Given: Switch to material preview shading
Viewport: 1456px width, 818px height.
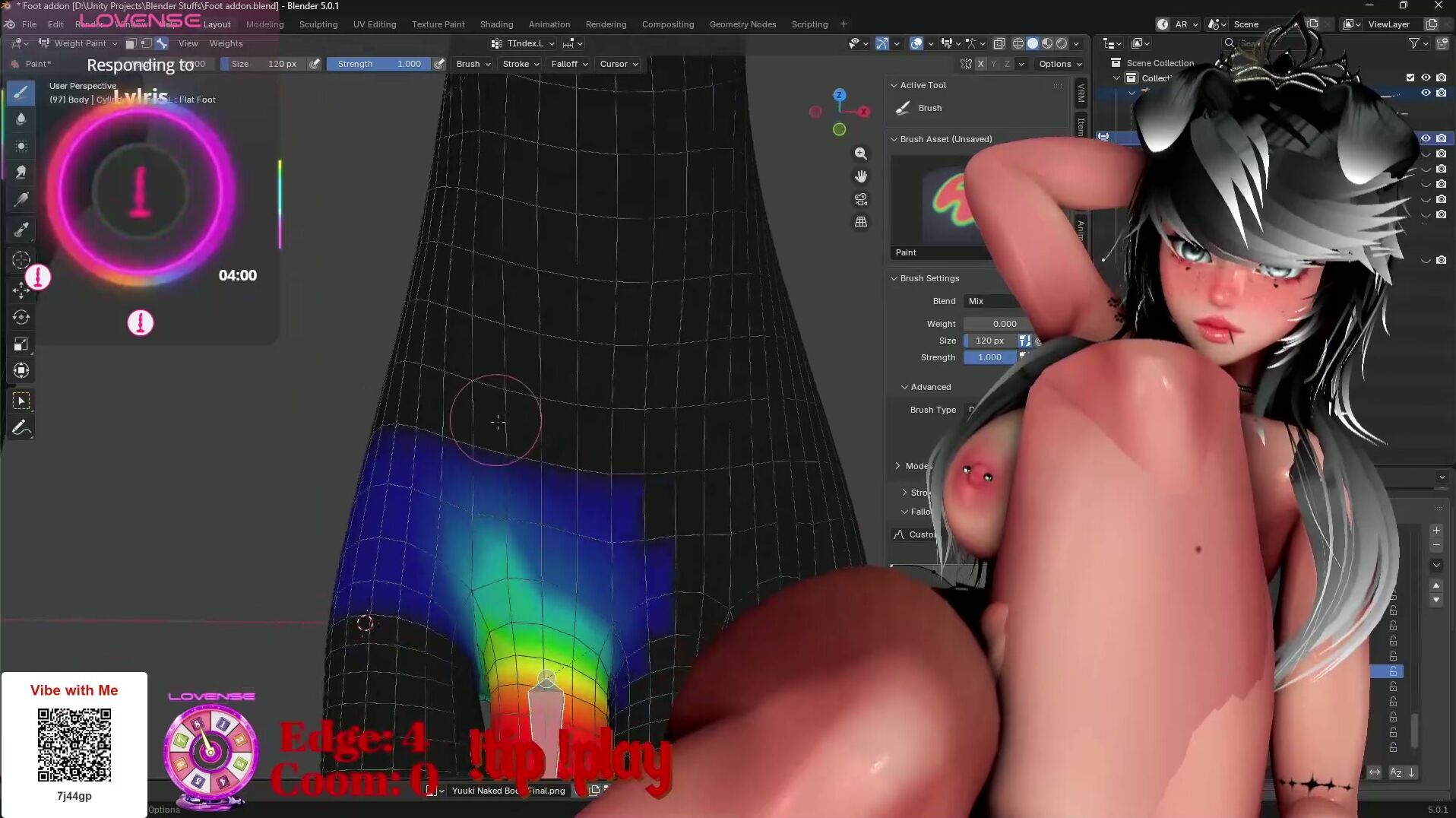Looking at the screenshot, I should click(1047, 43).
